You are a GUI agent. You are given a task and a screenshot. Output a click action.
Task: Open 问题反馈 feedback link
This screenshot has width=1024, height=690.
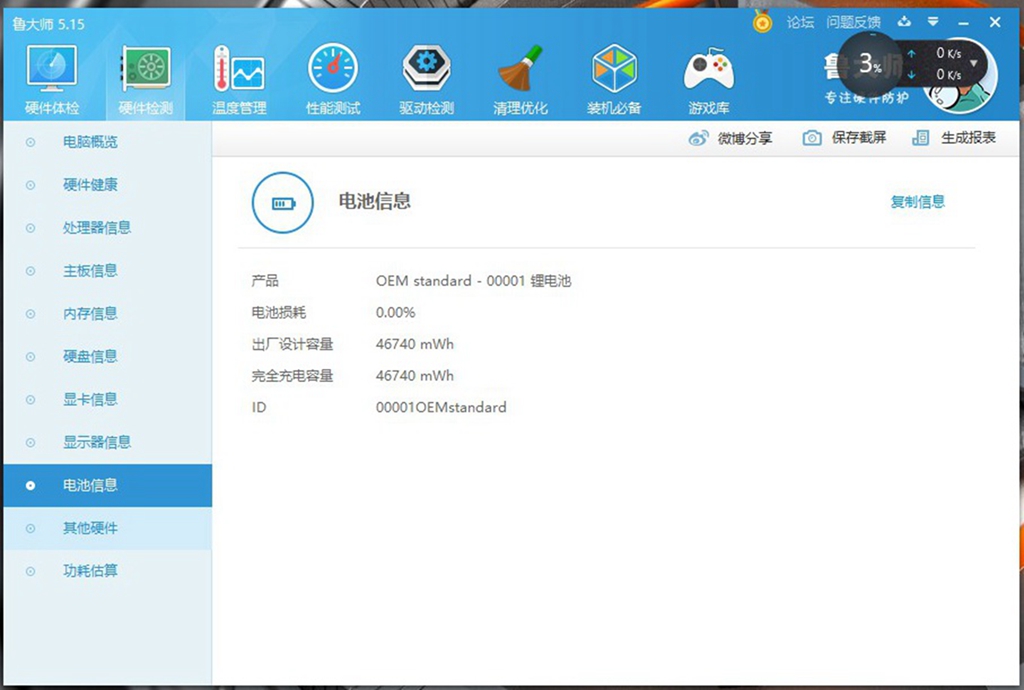click(854, 22)
